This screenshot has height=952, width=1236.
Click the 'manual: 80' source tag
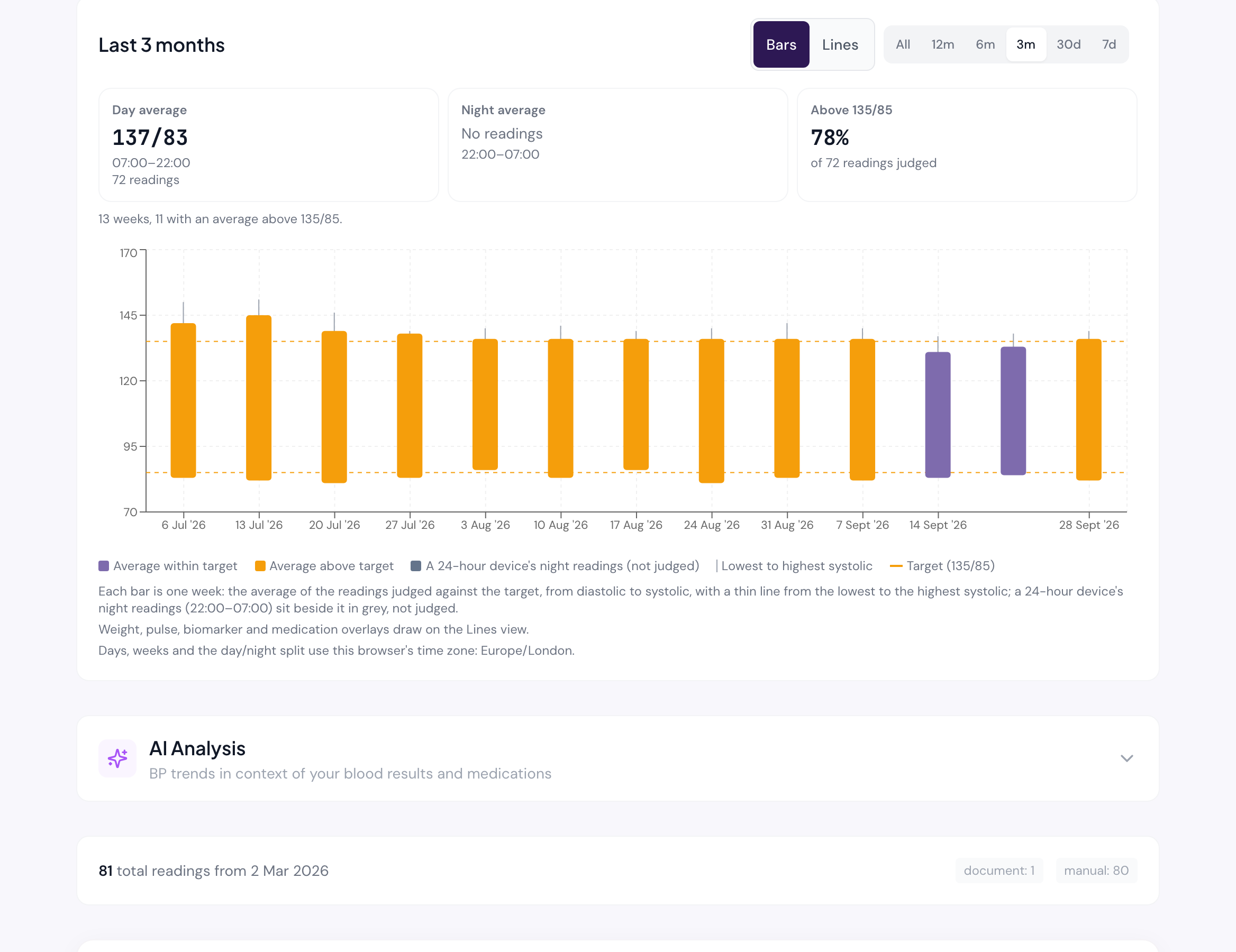point(1096,871)
